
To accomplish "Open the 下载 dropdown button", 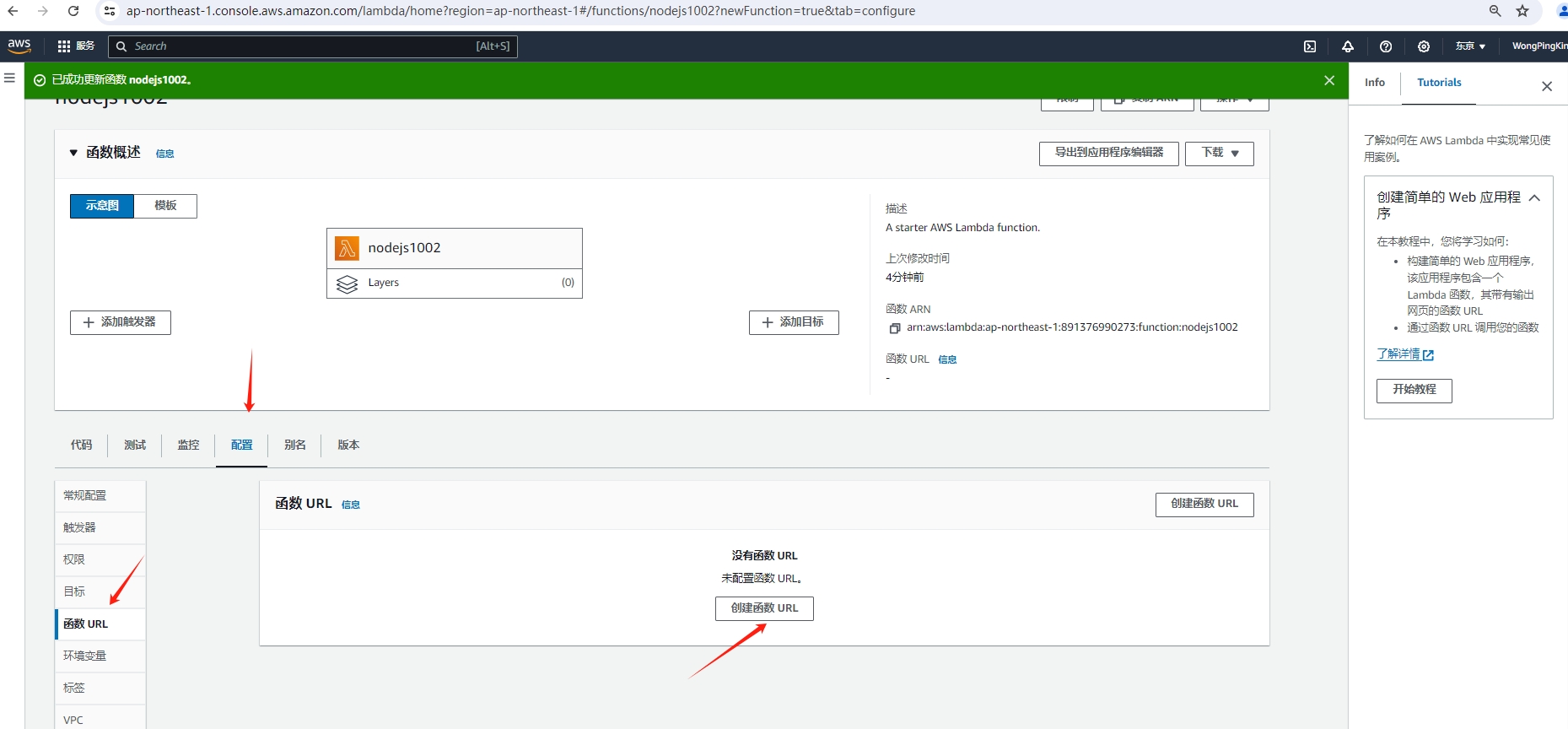I will point(1220,153).
